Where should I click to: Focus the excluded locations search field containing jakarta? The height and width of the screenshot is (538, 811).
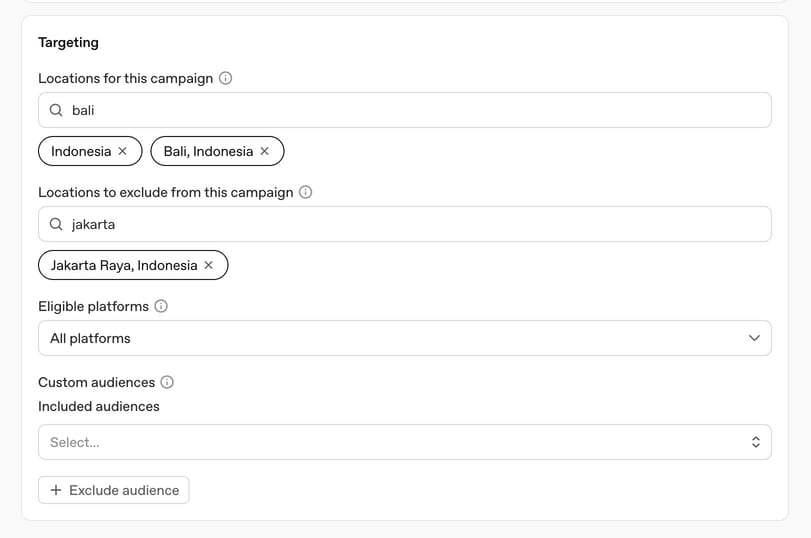click(x=405, y=224)
